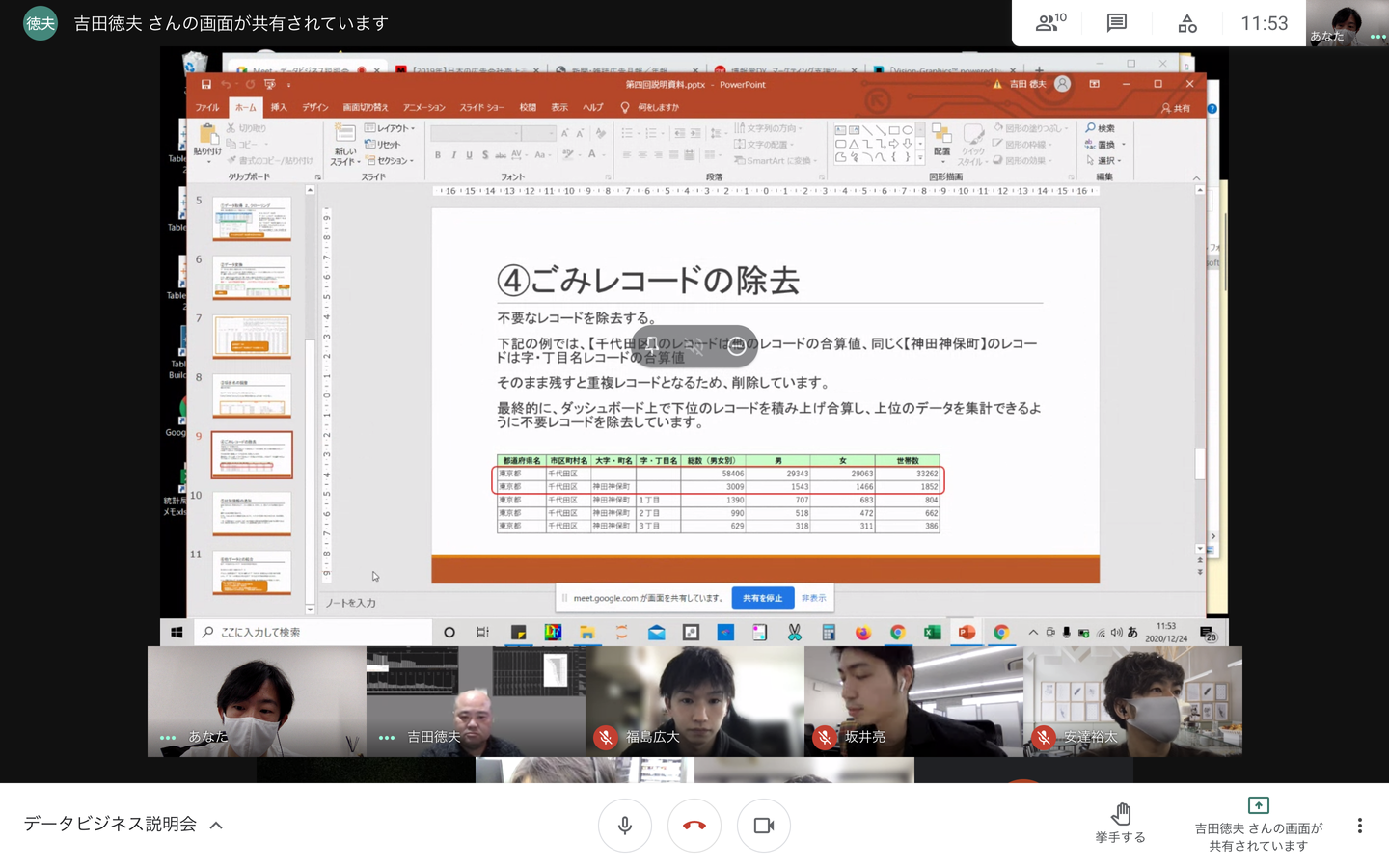Mute your microphone
This screenshot has width=1389, height=868.
pyautogui.click(x=625, y=826)
